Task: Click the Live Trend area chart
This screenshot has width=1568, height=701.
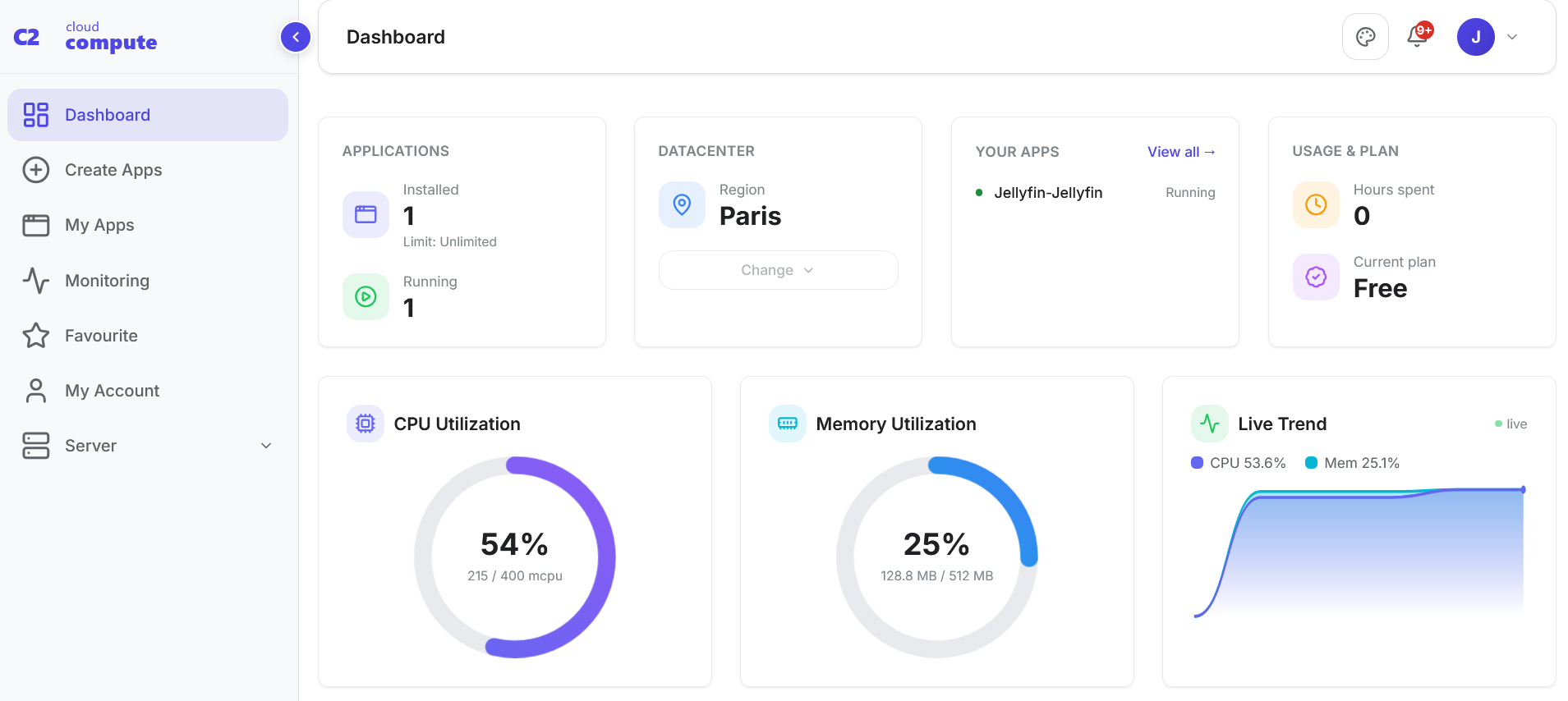Action: tap(1359, 552)
